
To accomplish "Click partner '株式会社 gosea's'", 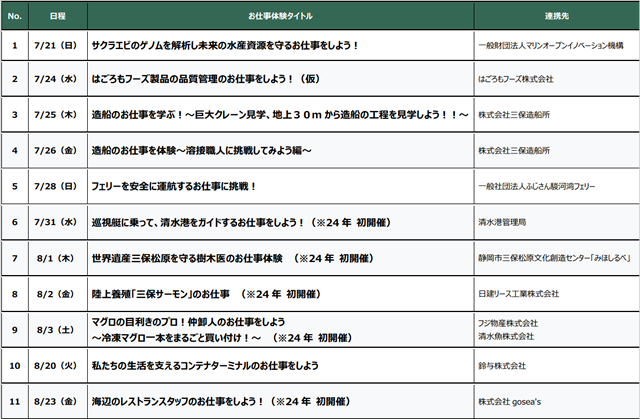I will click(x=510, y=402).
